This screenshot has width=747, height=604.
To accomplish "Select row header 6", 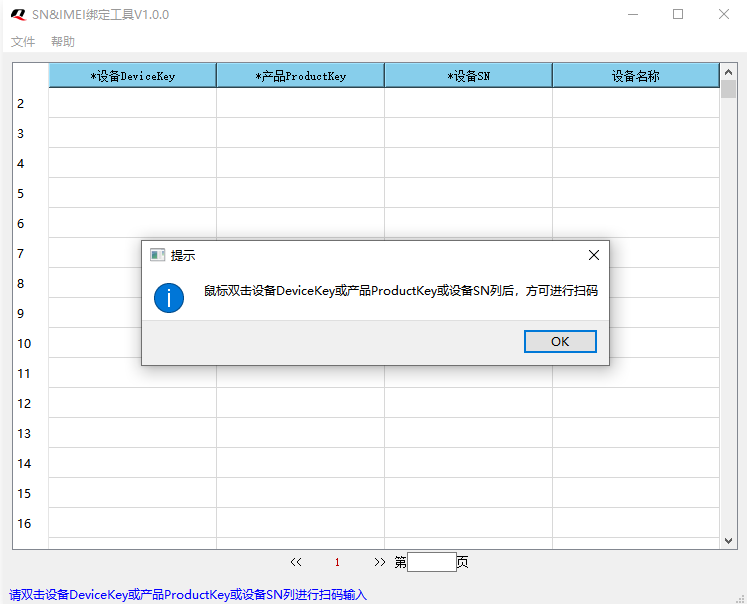I will pyautogui.click(x=30, y=223).
